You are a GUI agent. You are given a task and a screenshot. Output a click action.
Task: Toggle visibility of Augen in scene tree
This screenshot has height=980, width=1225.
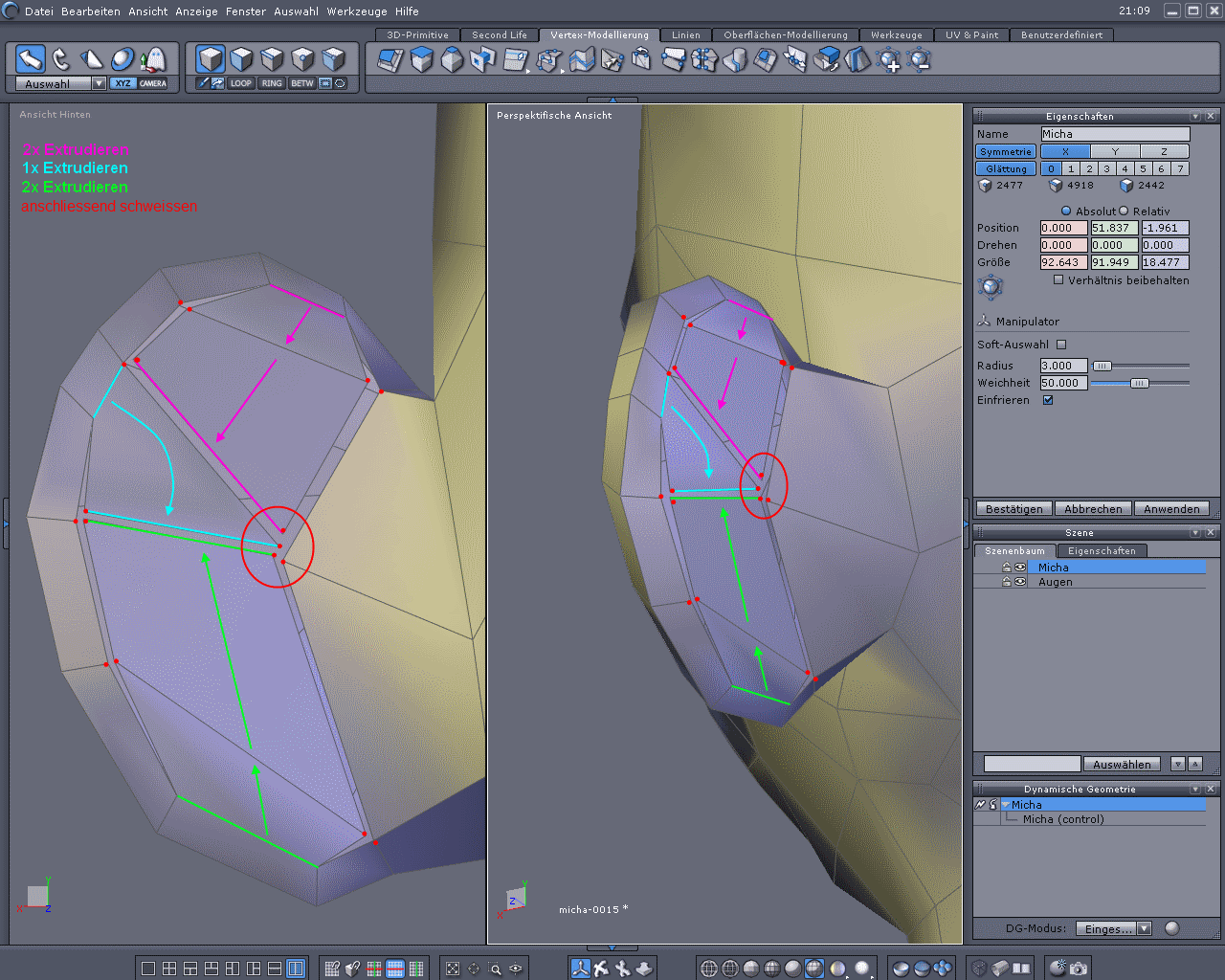coord(1020,582)
